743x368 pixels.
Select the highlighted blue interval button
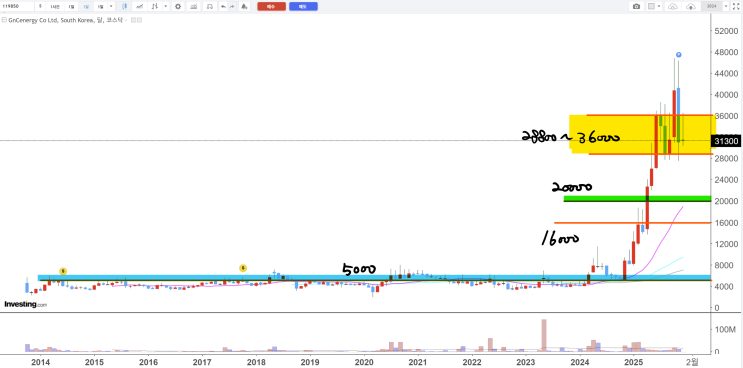click(85, 6)
